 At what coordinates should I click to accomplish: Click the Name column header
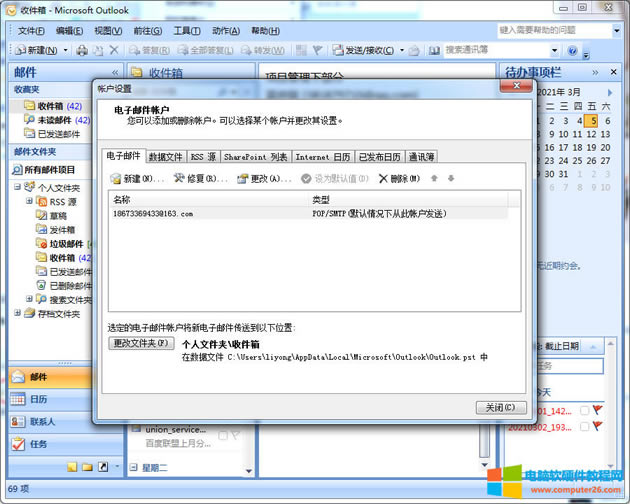tap(209, 199)
